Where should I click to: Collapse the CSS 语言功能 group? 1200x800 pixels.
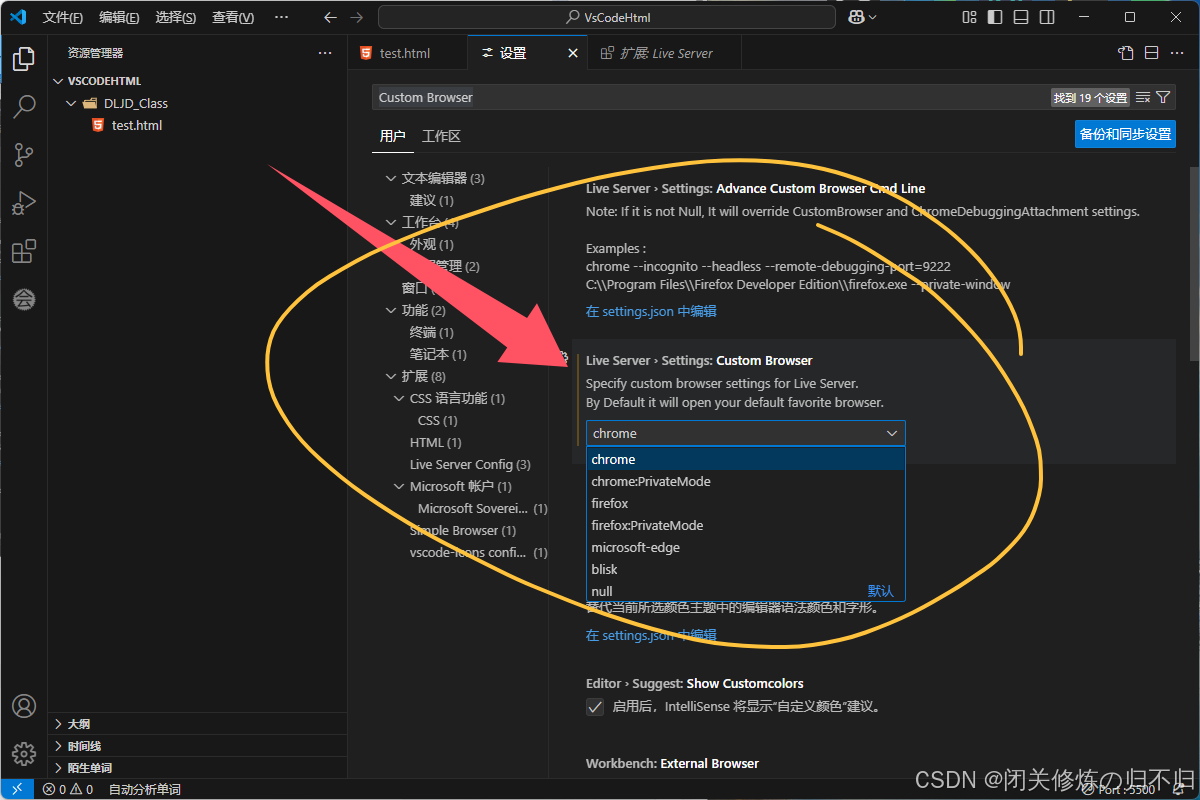[399, 398]
